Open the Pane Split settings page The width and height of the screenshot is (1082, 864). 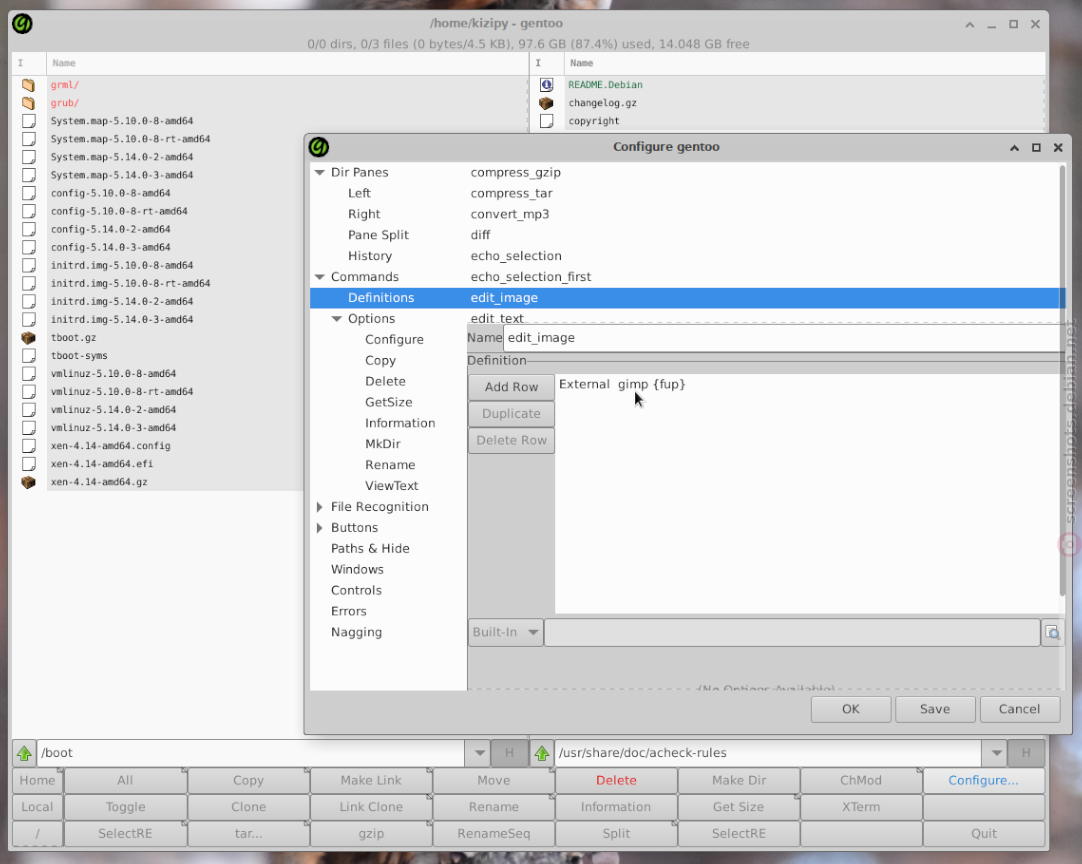(x=378, y=235)
